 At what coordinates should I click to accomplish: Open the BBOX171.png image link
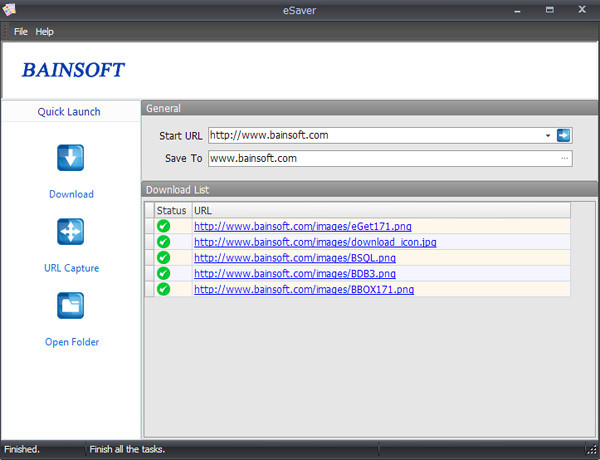click(x=304, y=289)
